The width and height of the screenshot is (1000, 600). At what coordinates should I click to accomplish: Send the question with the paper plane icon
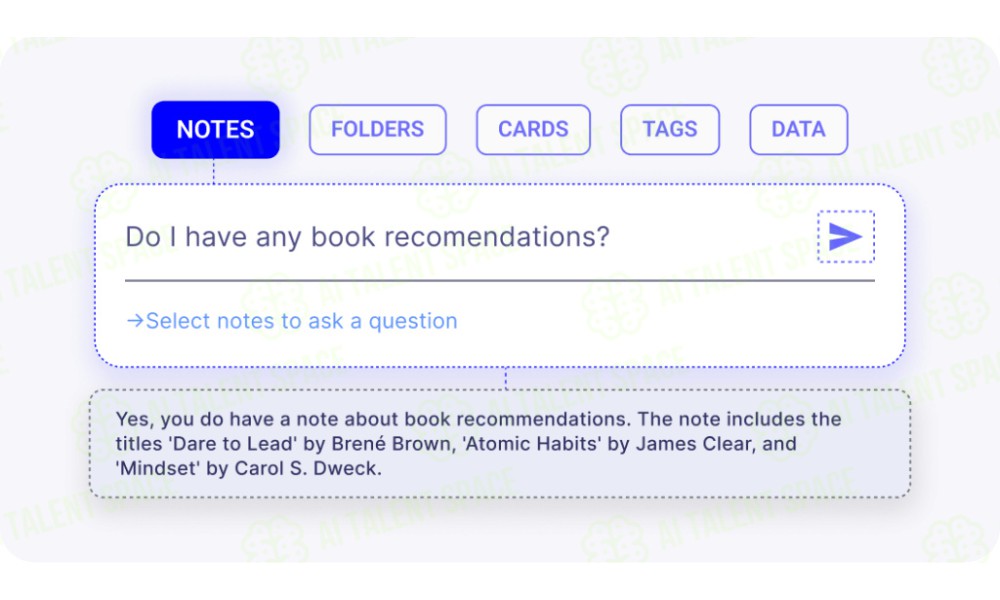846,237
